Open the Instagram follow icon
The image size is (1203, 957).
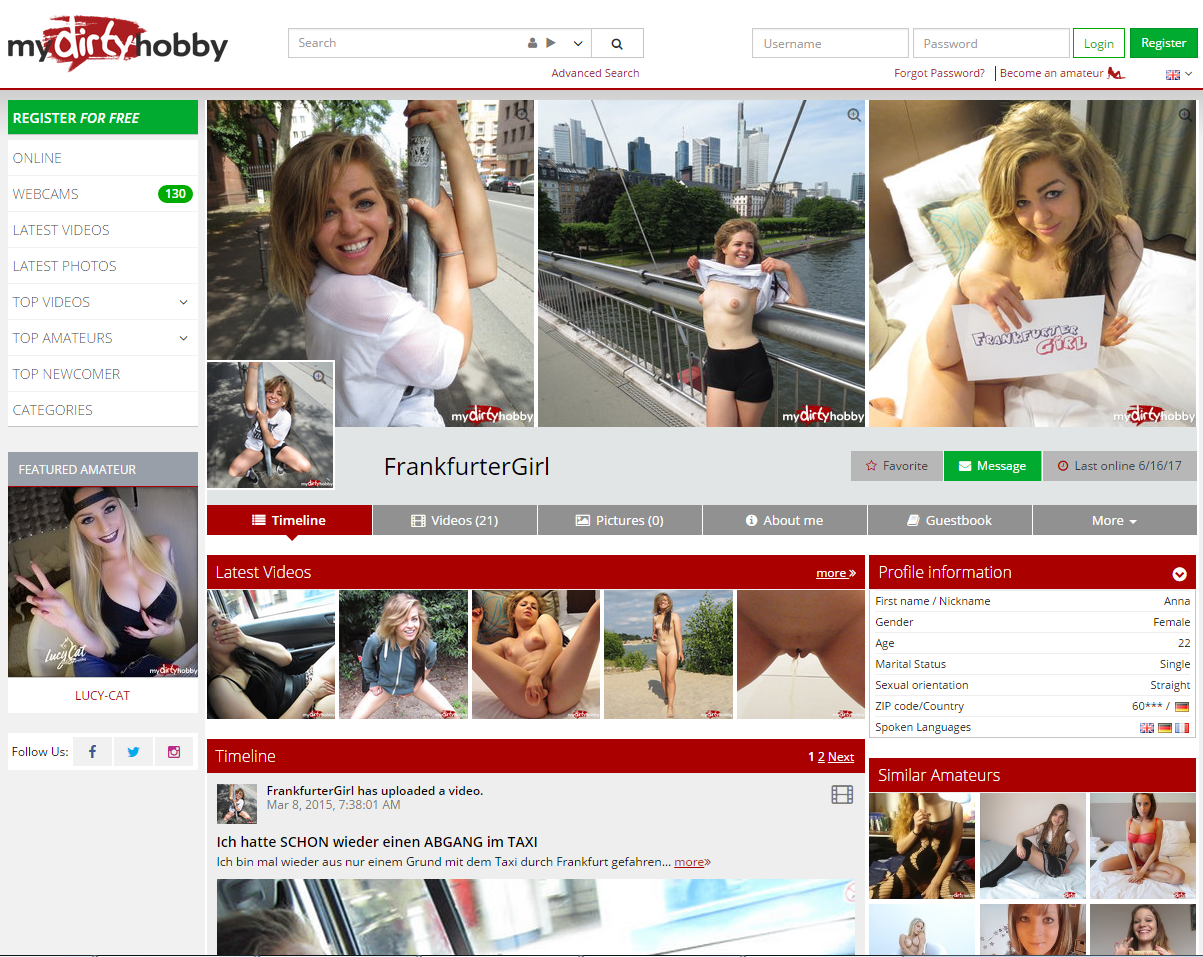click(174, 752)
